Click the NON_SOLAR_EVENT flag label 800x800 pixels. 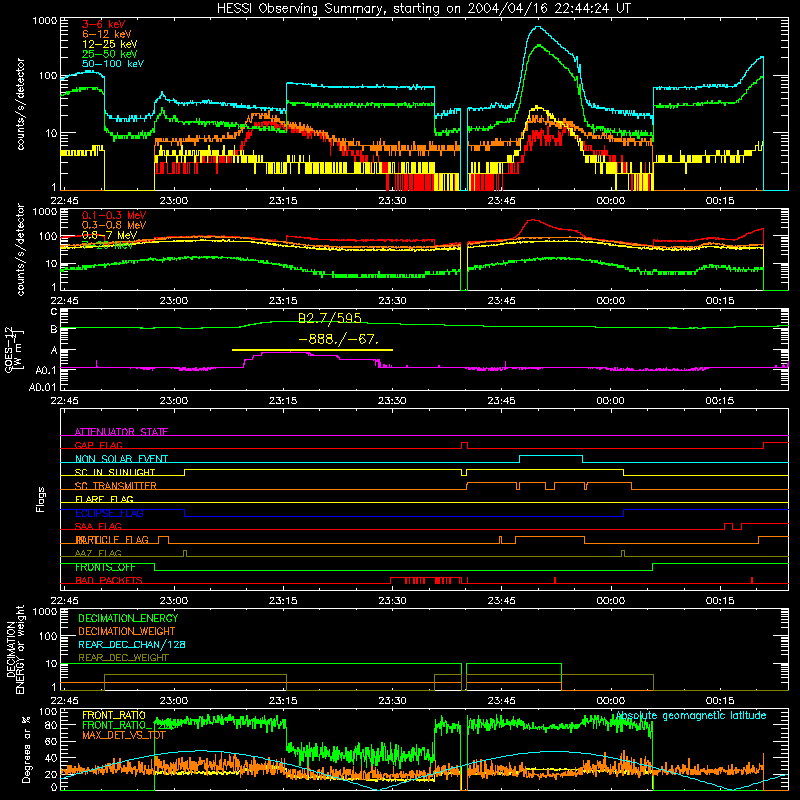point(121,459)
